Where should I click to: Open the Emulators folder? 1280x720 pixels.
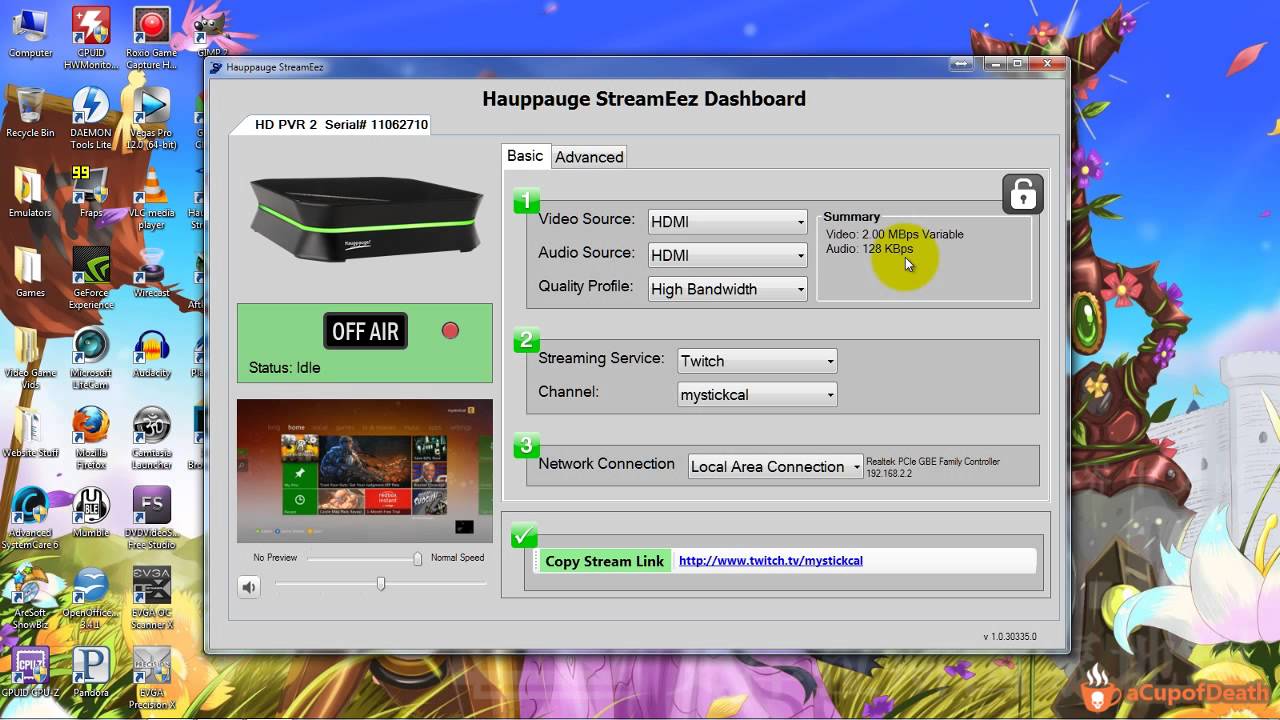pyautogui.click(x=30, y=193)
